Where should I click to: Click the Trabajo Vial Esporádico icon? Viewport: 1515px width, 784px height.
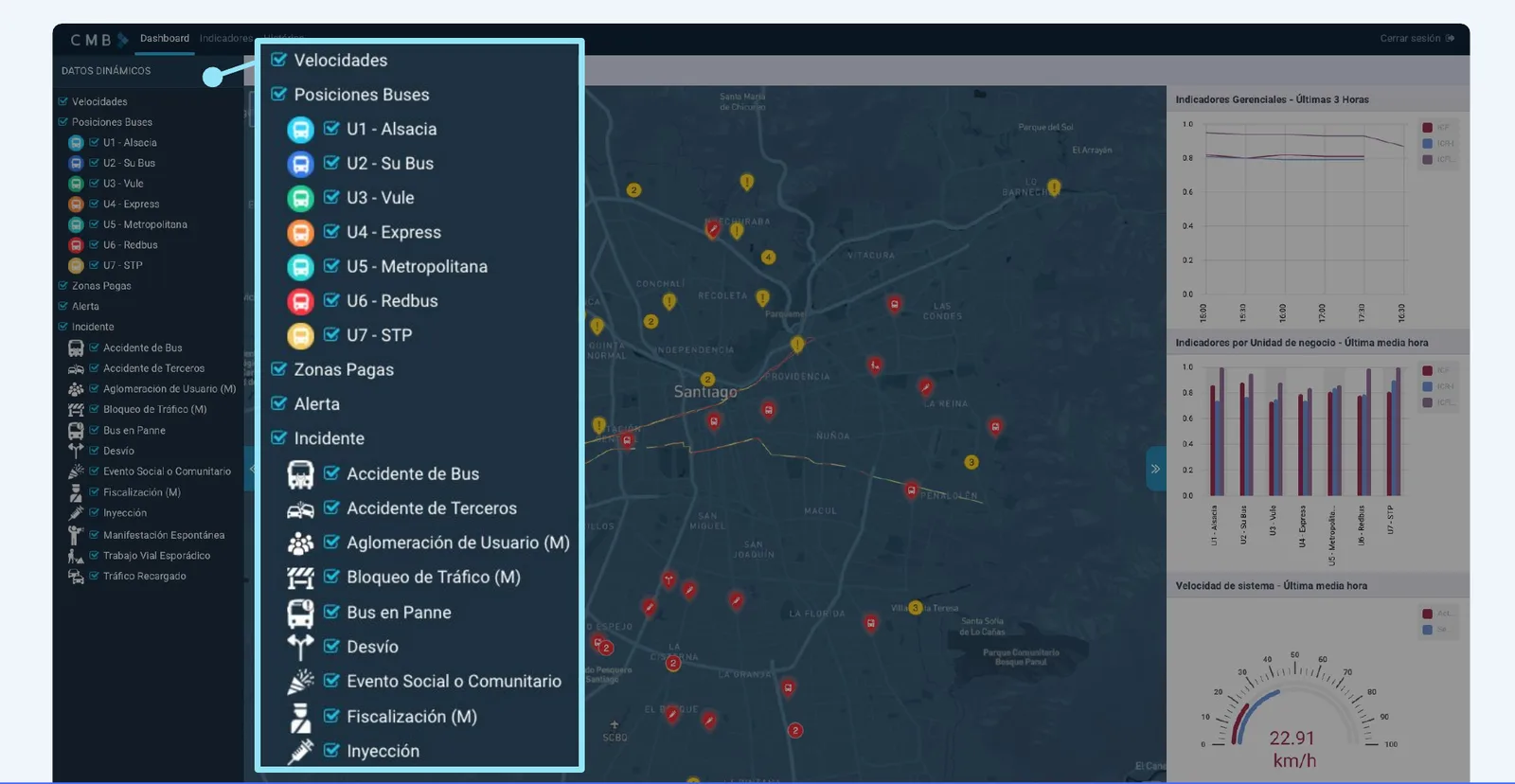tap(76, 556)
